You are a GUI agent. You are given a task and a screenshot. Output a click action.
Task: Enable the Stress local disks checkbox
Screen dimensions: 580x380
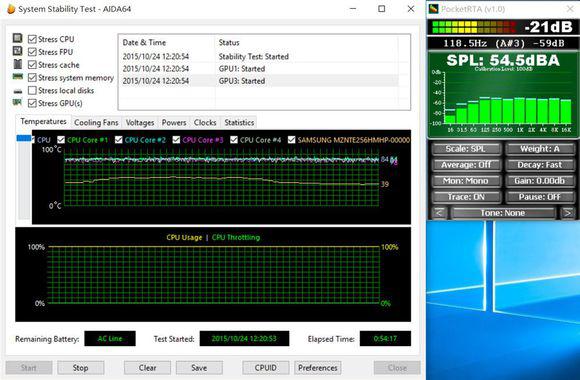32,91
